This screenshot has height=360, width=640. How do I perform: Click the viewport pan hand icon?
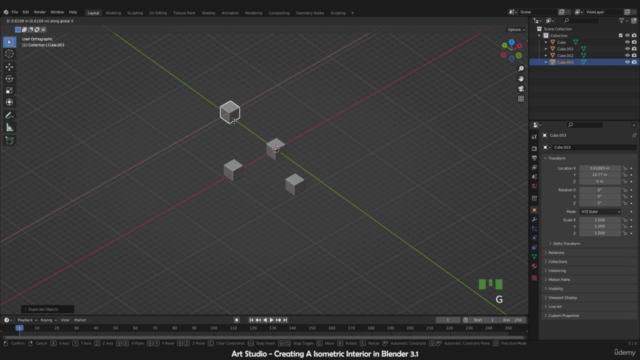521,79
